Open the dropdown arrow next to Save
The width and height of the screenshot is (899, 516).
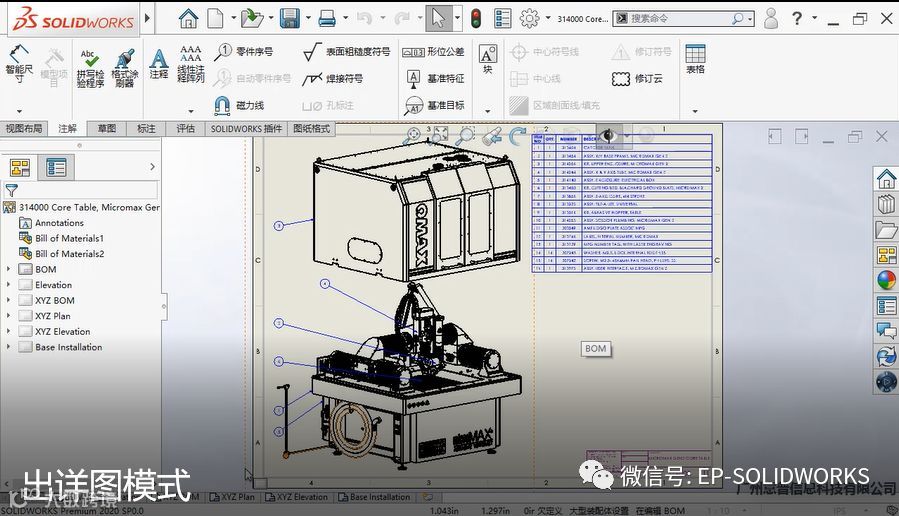308,18
